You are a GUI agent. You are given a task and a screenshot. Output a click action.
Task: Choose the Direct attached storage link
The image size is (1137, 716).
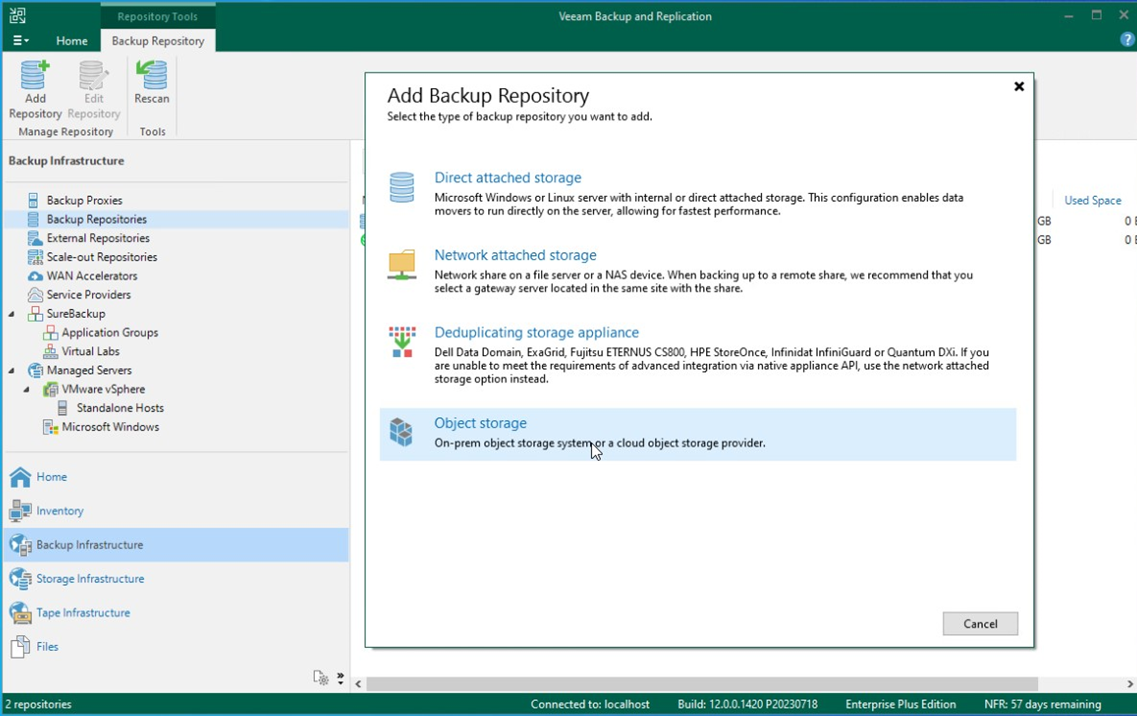tap(508, 178)
